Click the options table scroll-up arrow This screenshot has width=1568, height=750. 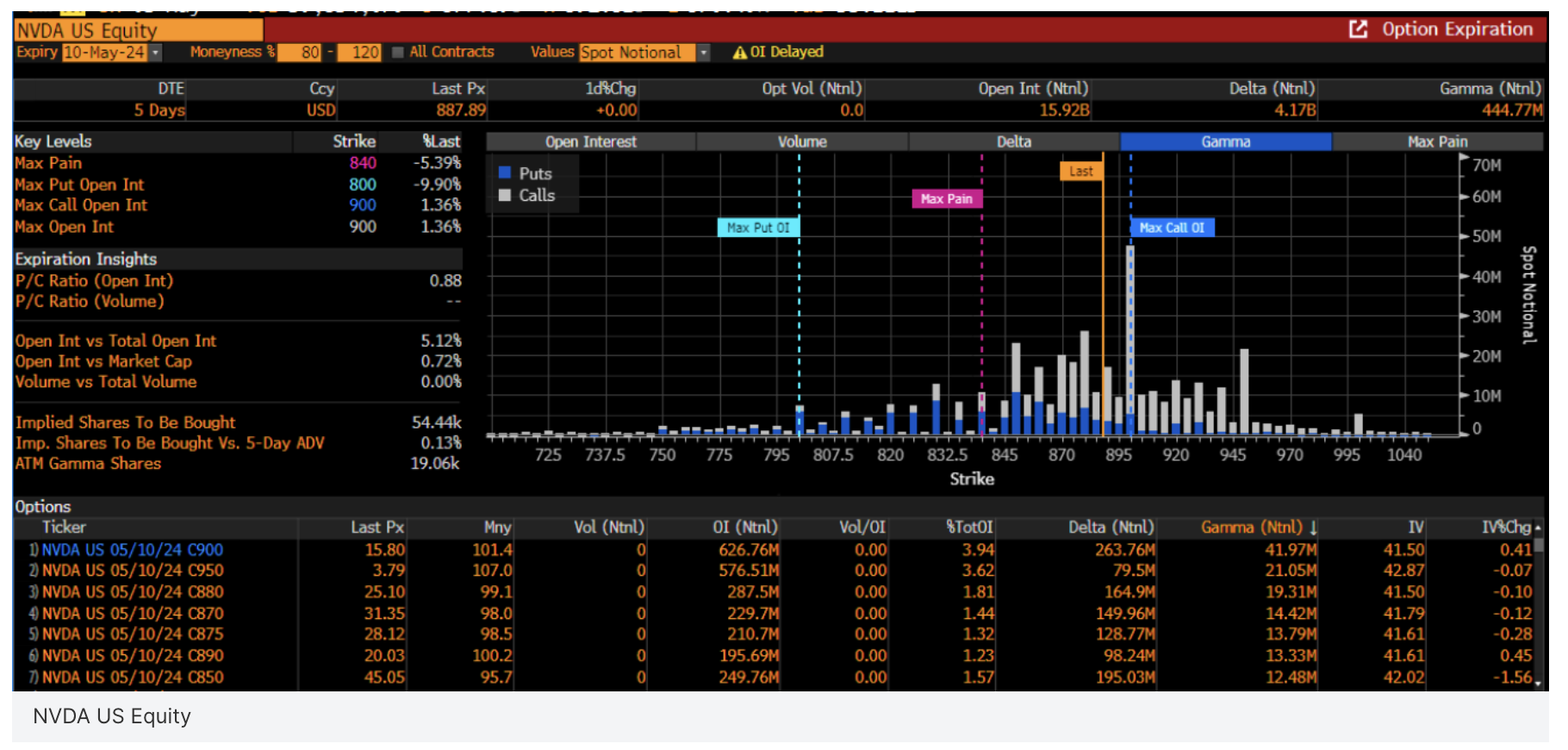pyautogui.click(x=1538, y=528)
